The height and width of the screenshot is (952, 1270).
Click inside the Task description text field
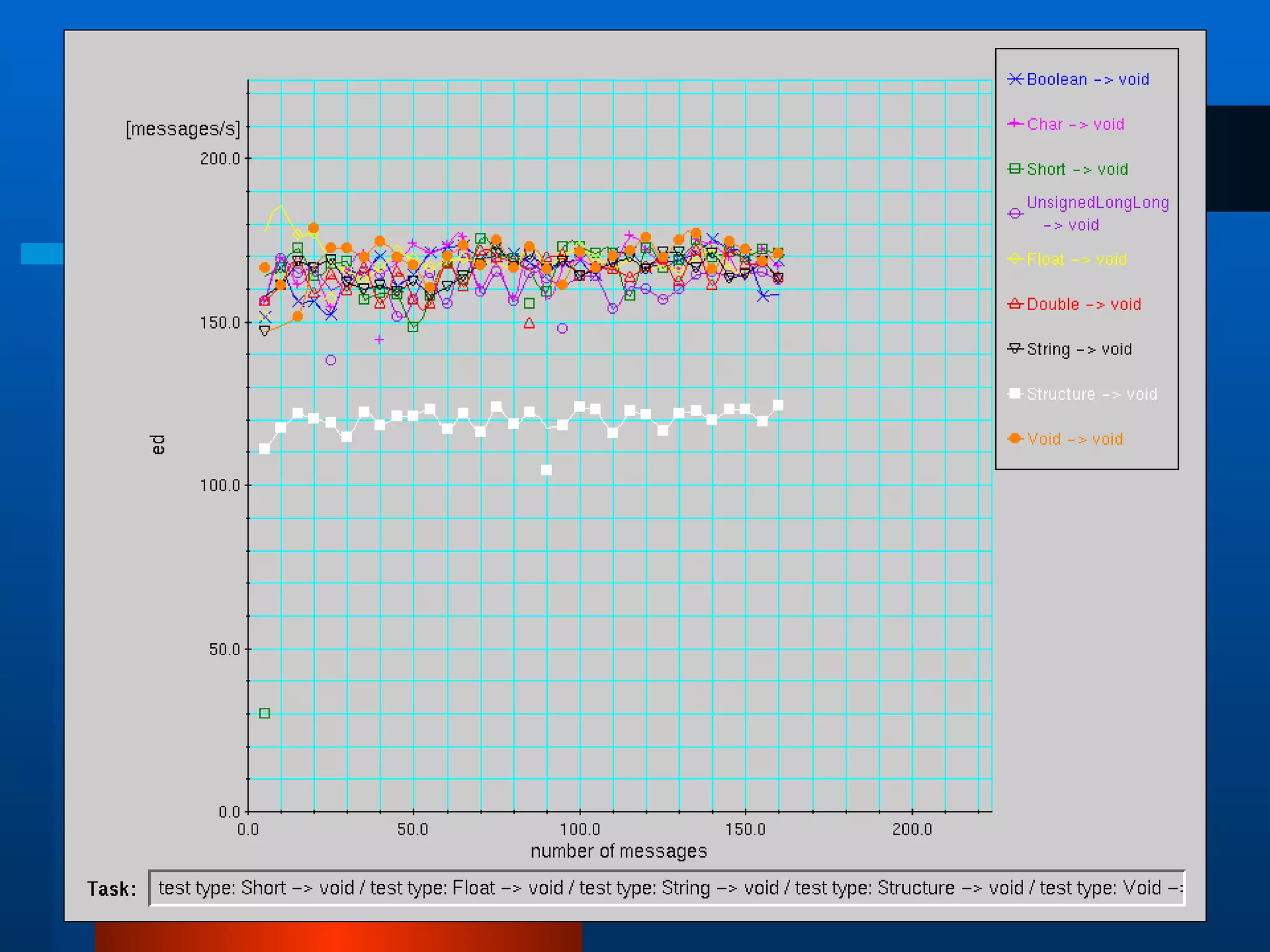click(667, 888)
